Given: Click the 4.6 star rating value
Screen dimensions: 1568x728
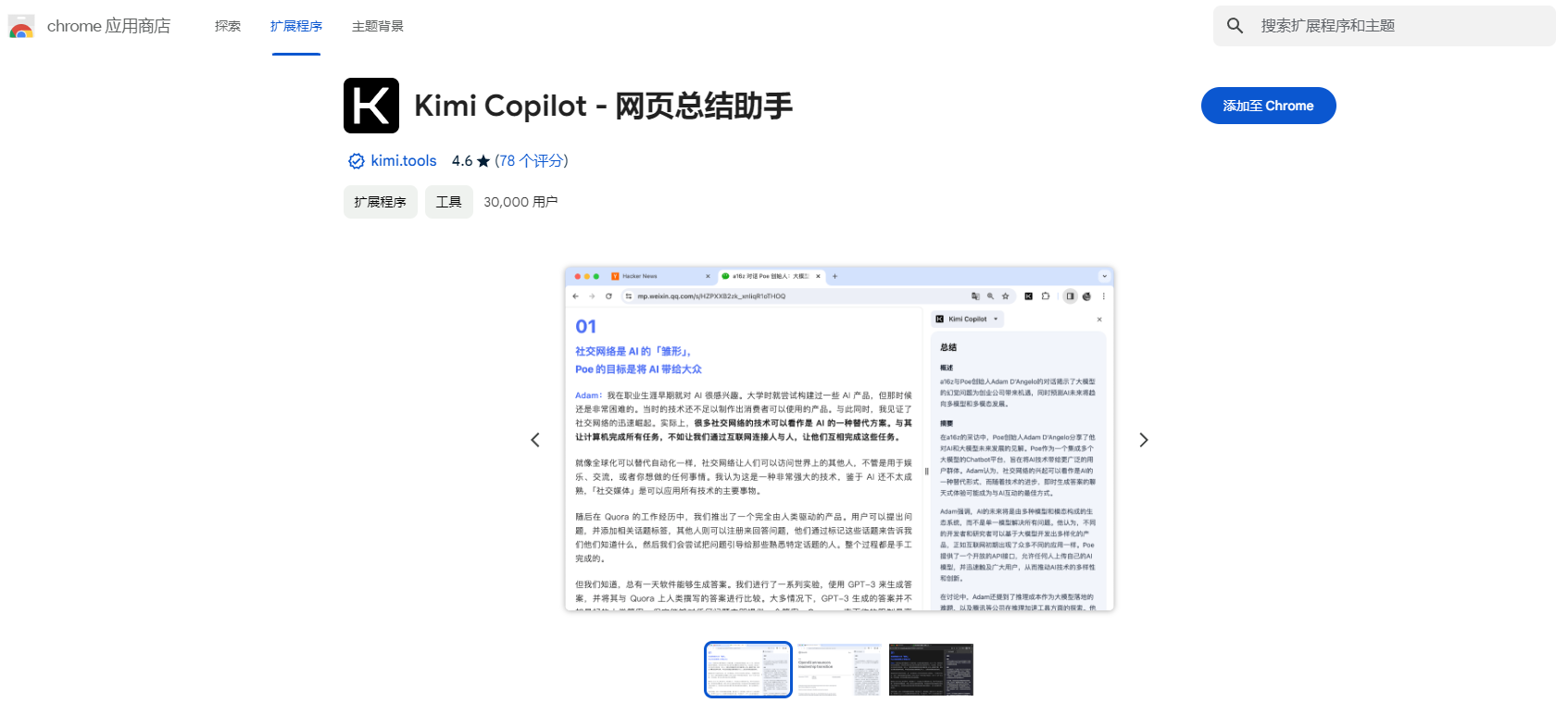Looking at the screenshot, I should tap(470, 161).
